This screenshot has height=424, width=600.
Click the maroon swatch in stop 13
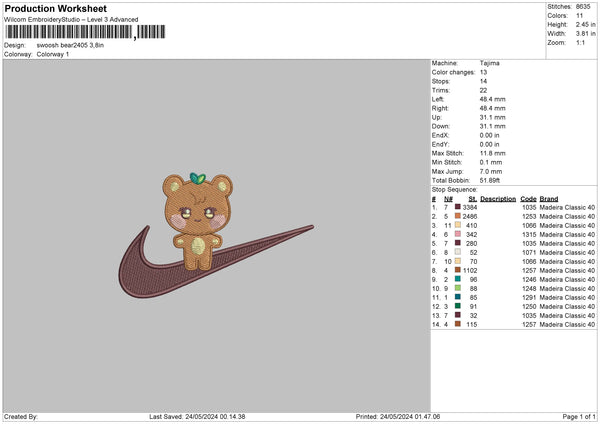click(x=457, y=315)
